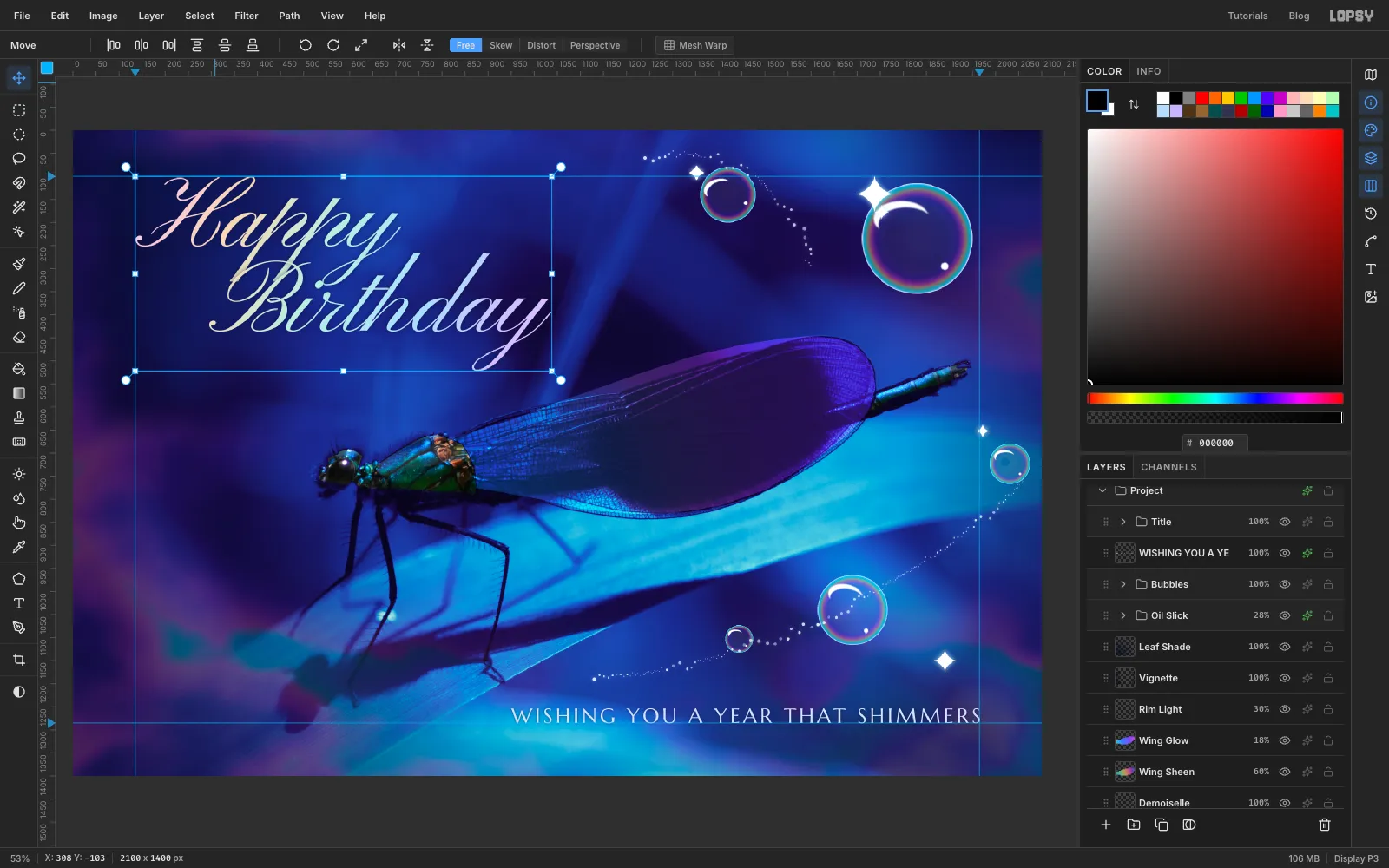
Task: Expand the Oil Slick group
Action: pyautogui.click(x=1123, y=615)
